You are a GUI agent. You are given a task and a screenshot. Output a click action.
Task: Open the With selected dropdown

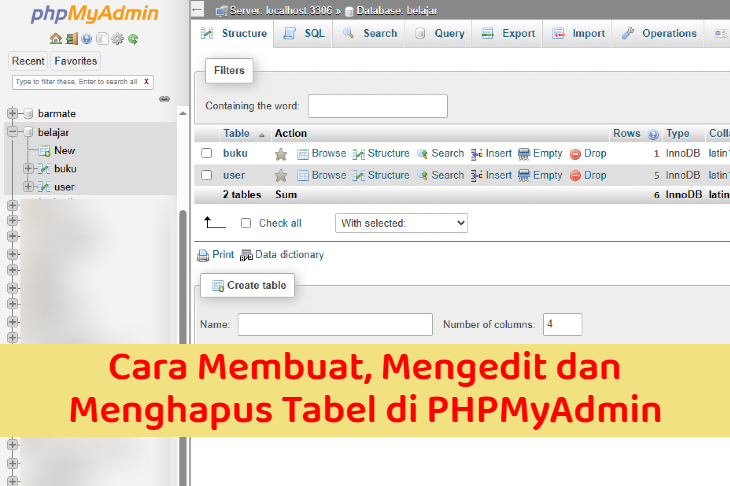point(401,223)
